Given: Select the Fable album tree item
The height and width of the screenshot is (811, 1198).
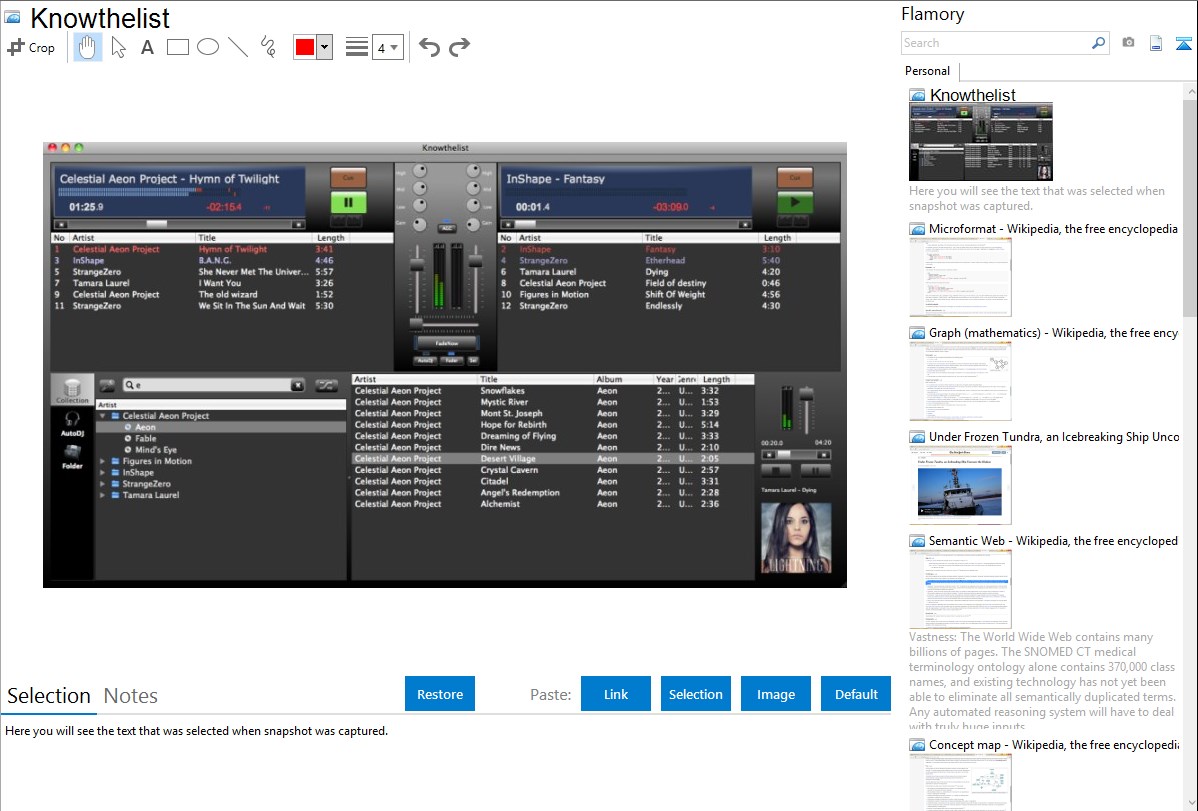Looking at the screenshot, I should pos(146,439).
